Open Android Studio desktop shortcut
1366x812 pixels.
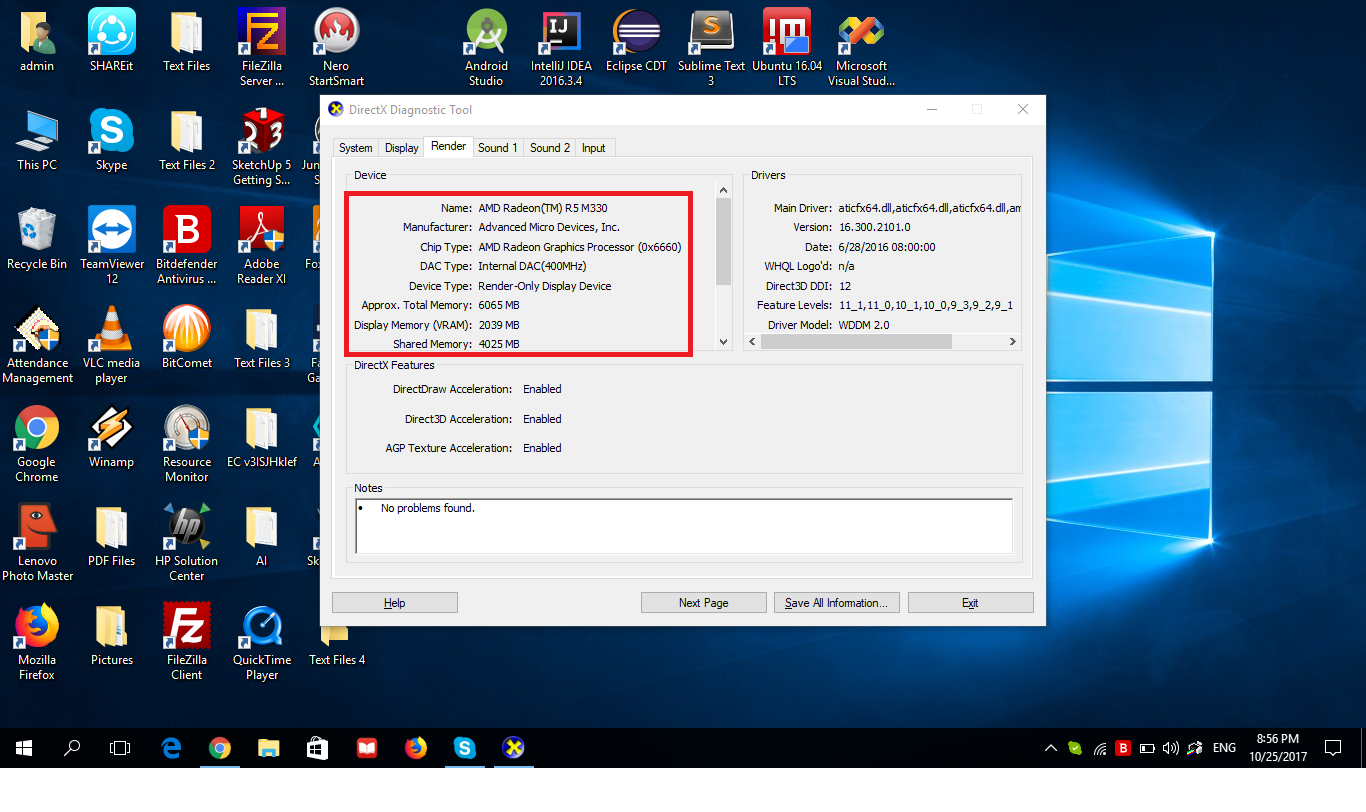[486, 47]
